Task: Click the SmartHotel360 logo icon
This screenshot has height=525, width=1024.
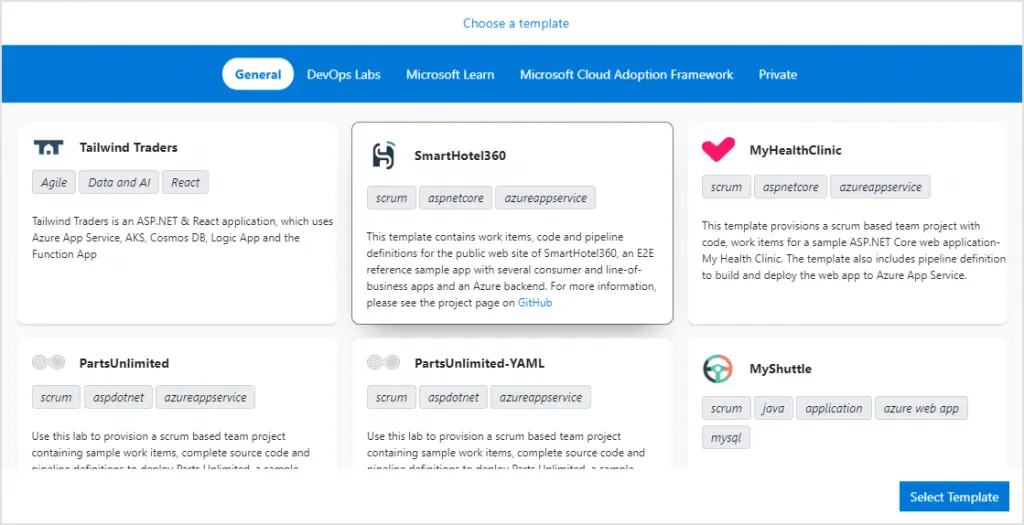Action: pyautogui.click(x=383, y=155)
